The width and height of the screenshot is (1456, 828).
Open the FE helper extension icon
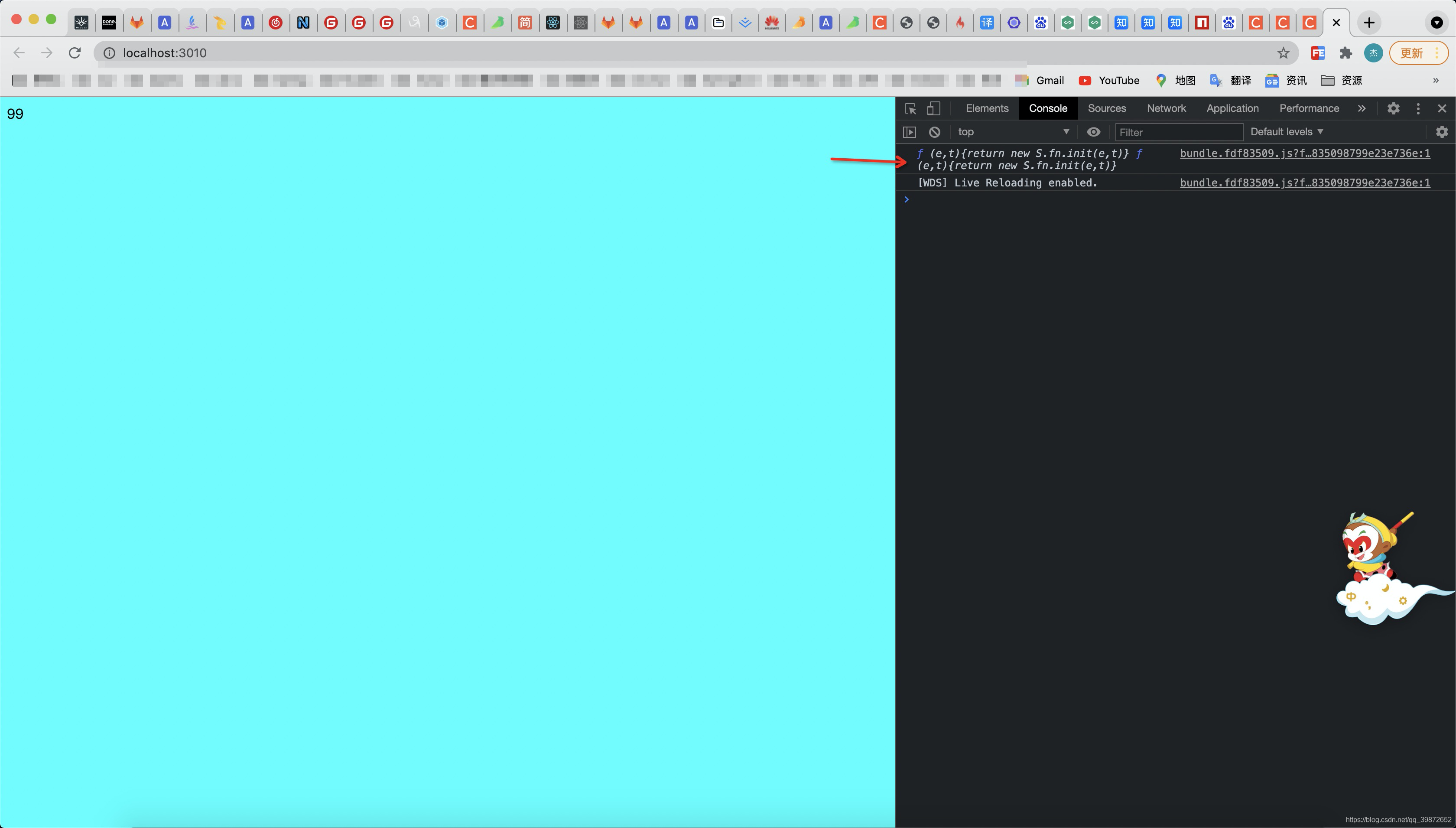(1318, 53)
